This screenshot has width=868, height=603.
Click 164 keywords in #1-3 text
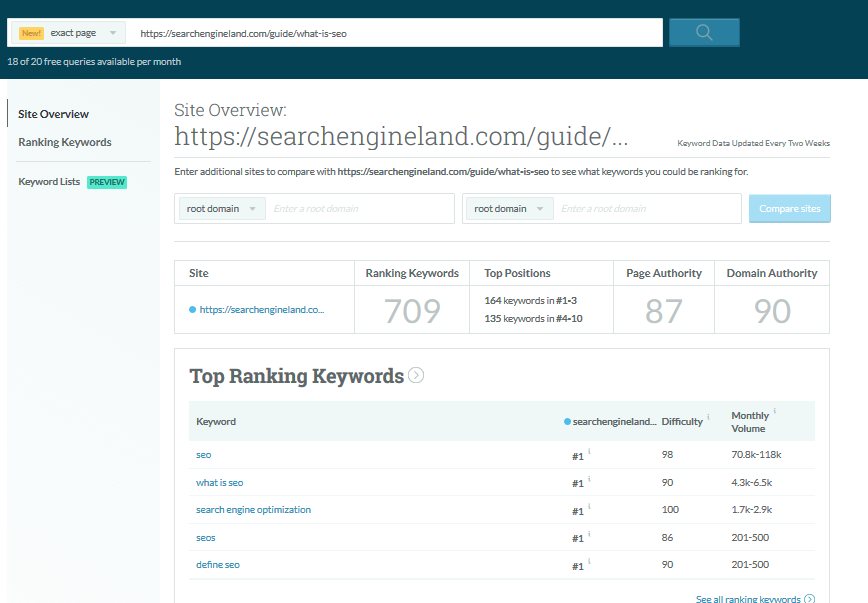coord(530,301)
